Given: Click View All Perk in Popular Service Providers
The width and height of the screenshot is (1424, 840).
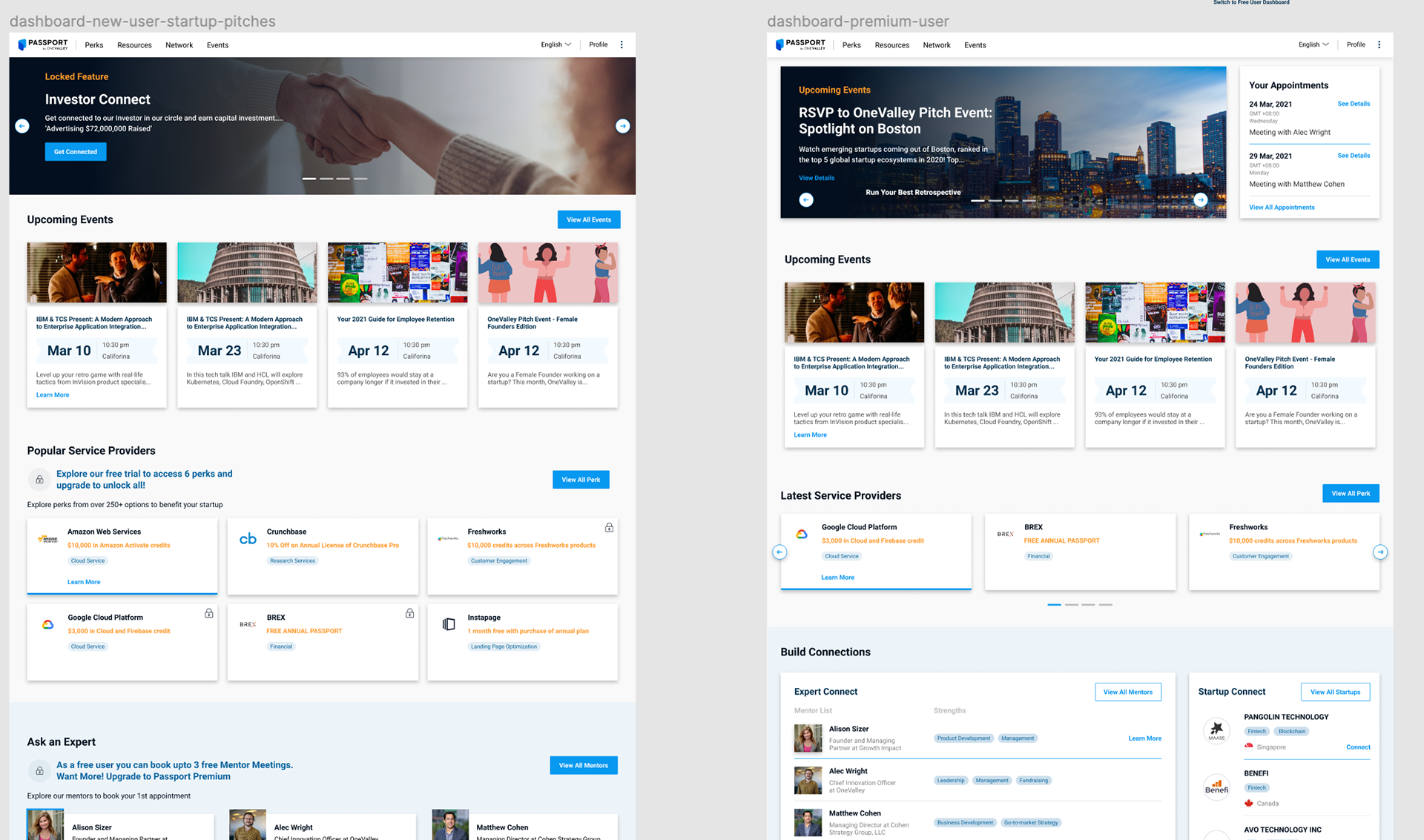Looking at the screenshot, I should pos(581,480).
